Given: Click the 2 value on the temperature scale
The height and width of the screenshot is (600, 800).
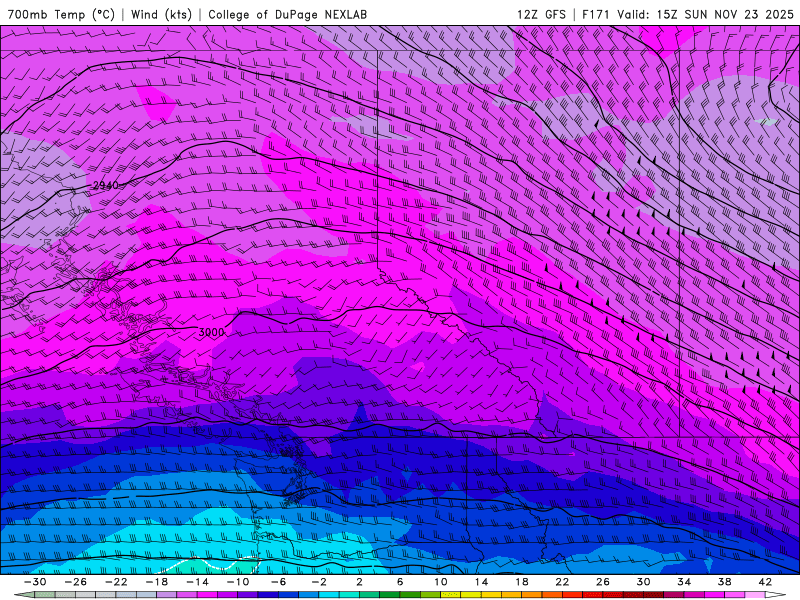Looking at the screenshot, I should tap(360, 582).
